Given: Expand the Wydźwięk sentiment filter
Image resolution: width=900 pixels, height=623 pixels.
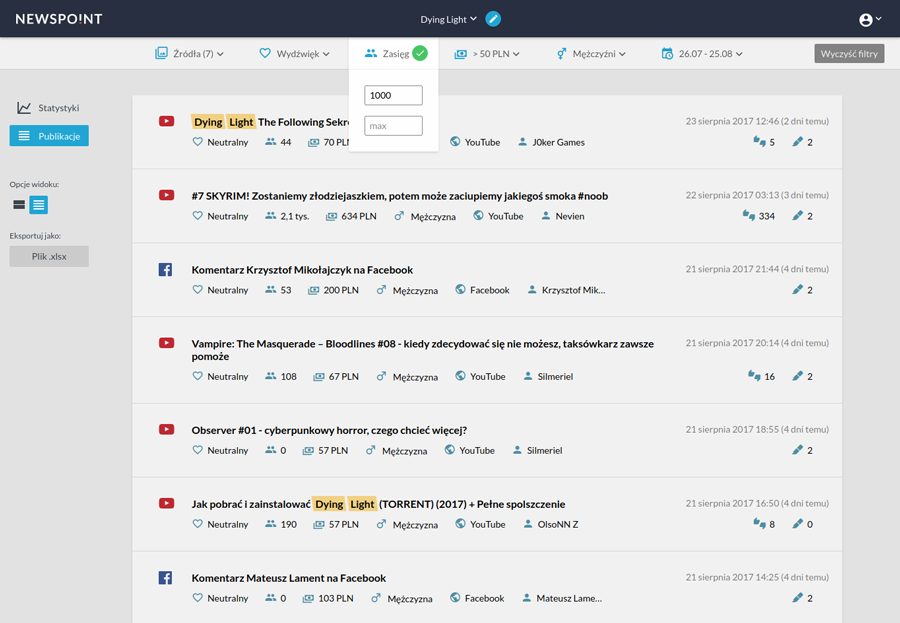Looking at the screenshot, I should click(x=294, y=53).
